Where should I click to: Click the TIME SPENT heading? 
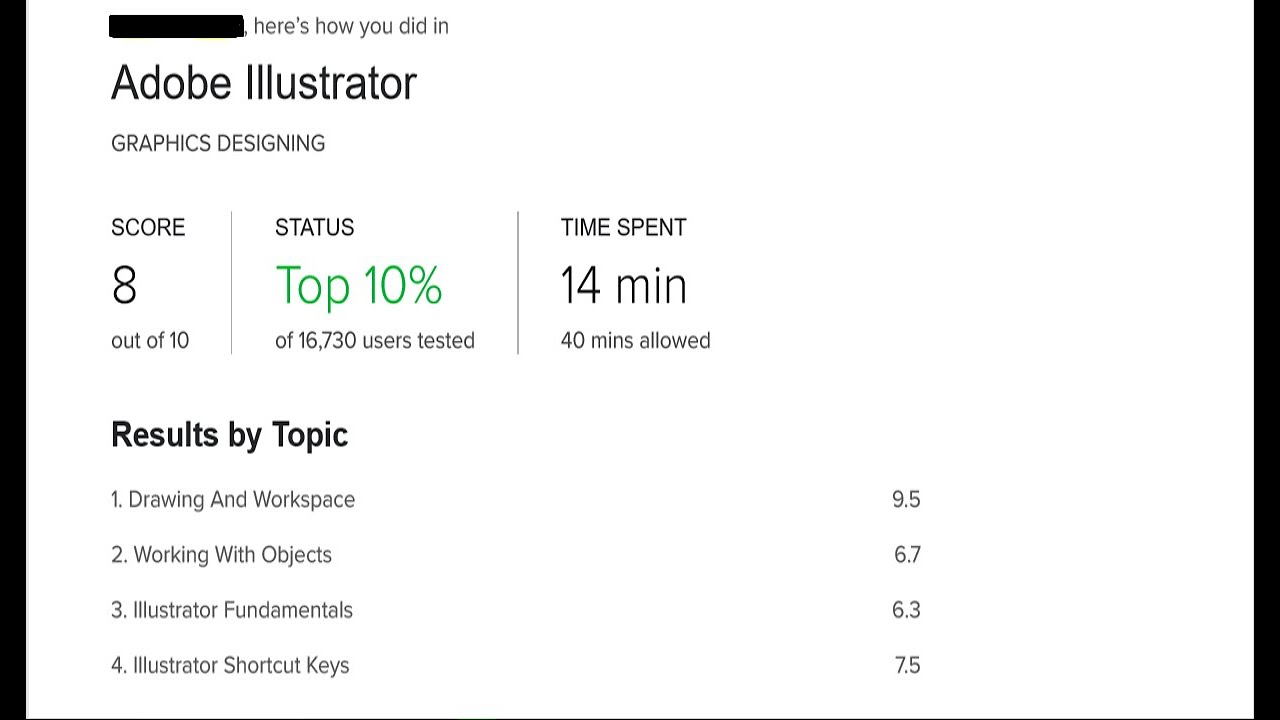623,227
